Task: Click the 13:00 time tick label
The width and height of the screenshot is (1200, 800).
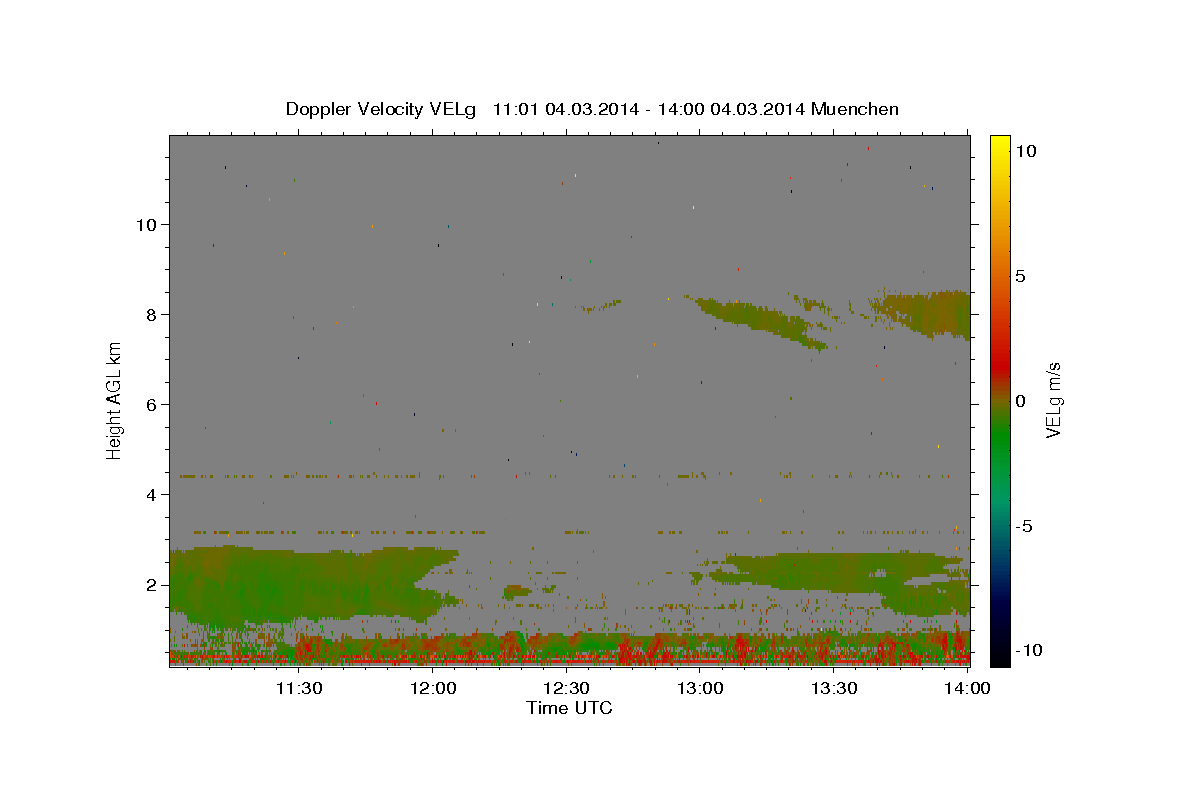Action: tap(700, 688)
